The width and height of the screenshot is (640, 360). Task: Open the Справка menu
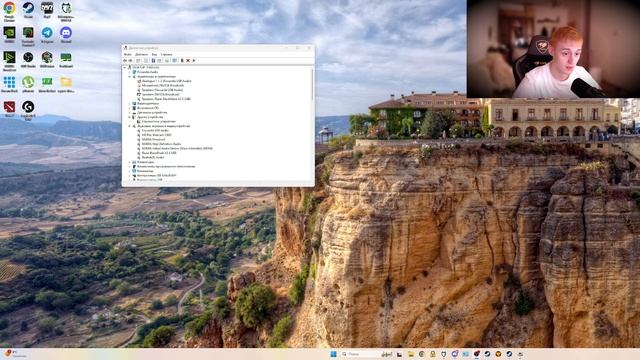[x=167, y=54]
